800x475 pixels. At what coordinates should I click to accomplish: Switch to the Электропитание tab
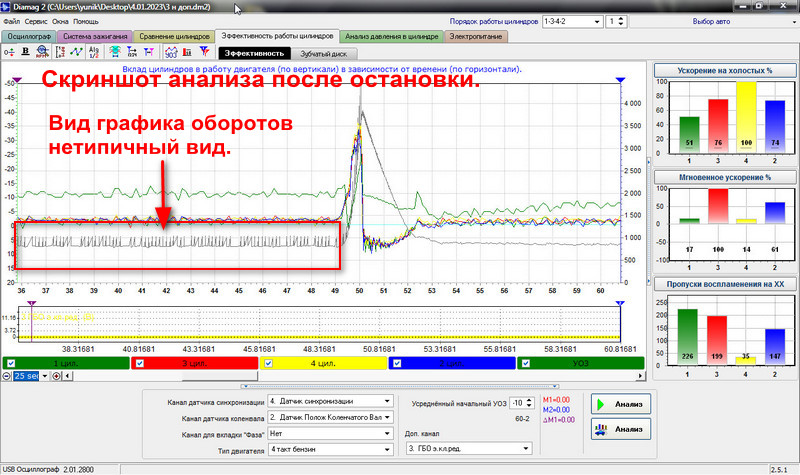[476, 37]
